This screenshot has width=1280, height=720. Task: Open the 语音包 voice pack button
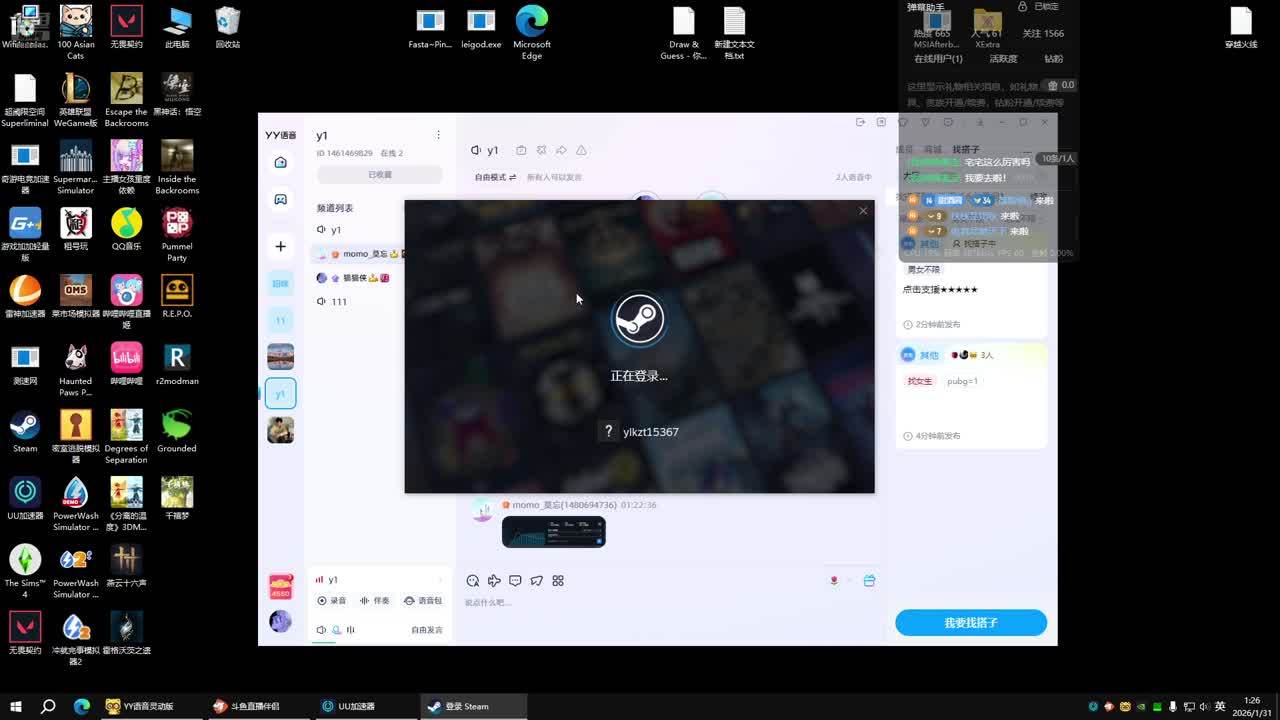pyautogui.click(x=423, y=601)
